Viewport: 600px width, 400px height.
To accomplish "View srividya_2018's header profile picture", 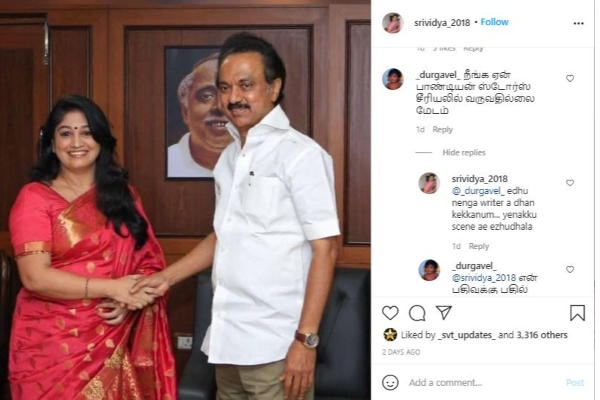I will tap(393, 23).
